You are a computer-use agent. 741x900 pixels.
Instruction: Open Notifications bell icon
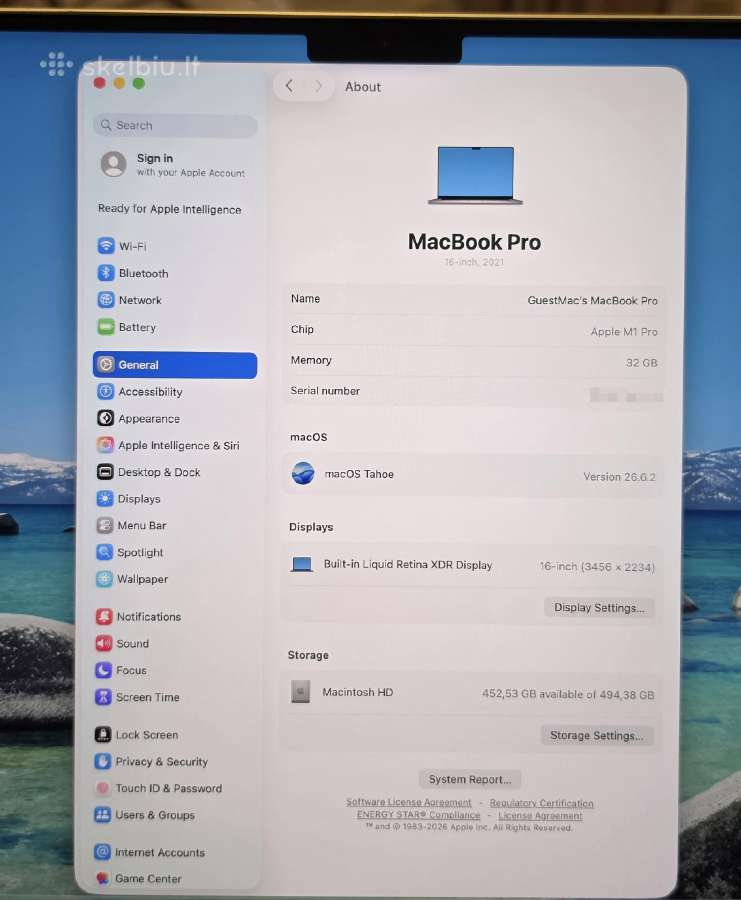(x=104, y=616)
